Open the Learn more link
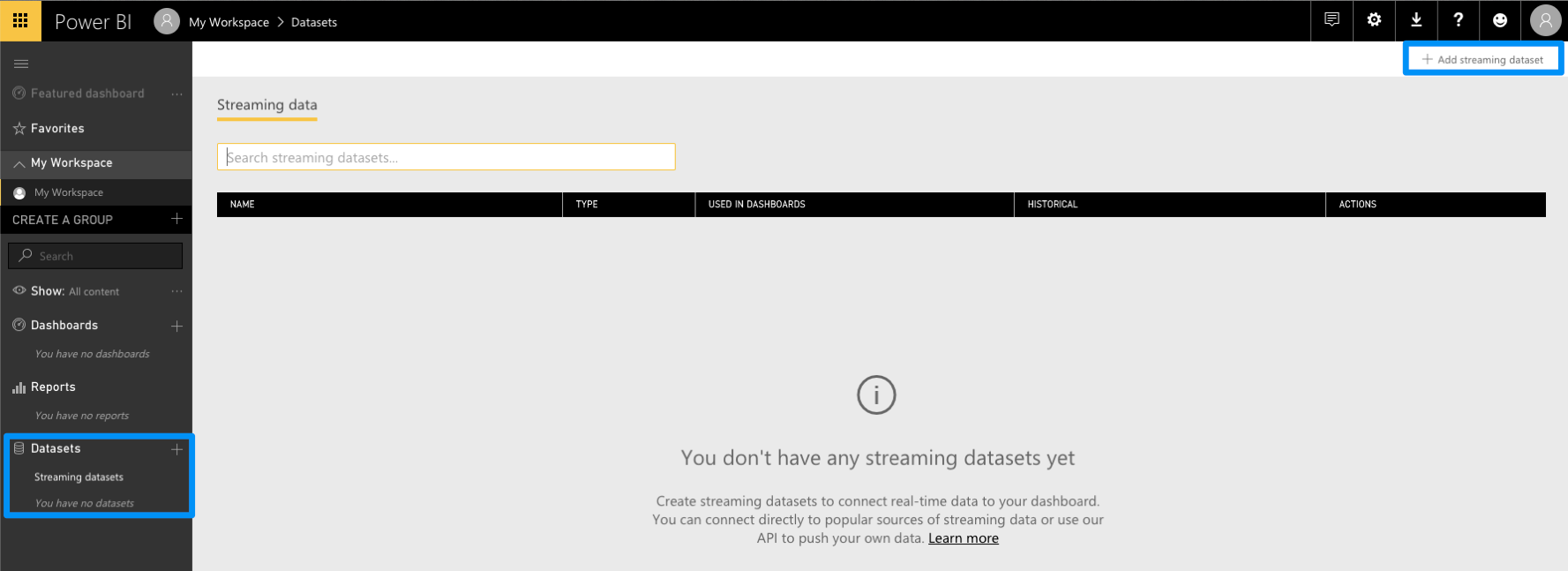 point(963,538)
